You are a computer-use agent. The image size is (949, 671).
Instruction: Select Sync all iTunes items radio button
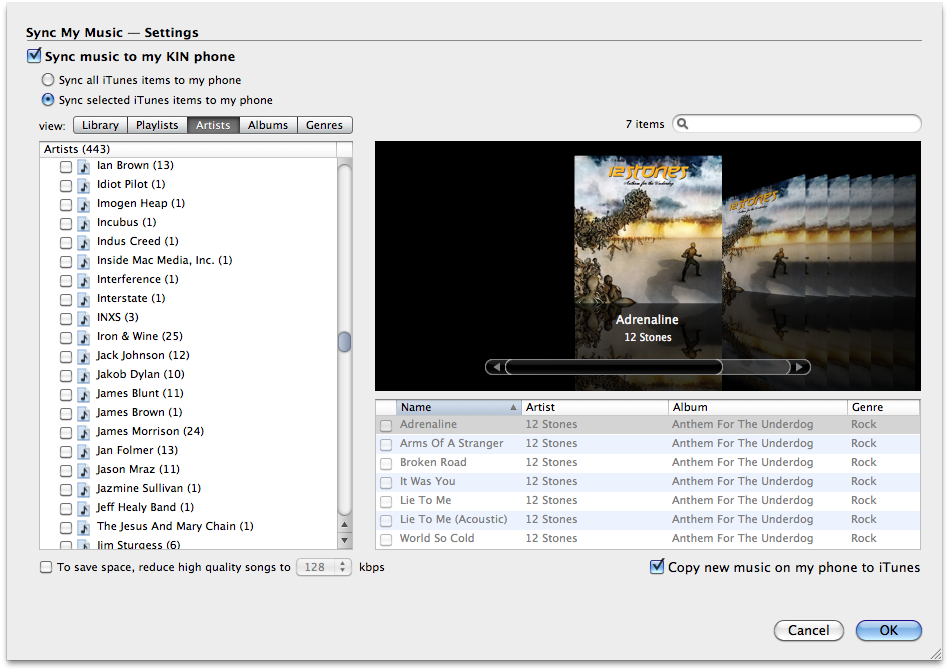point(48,79)
